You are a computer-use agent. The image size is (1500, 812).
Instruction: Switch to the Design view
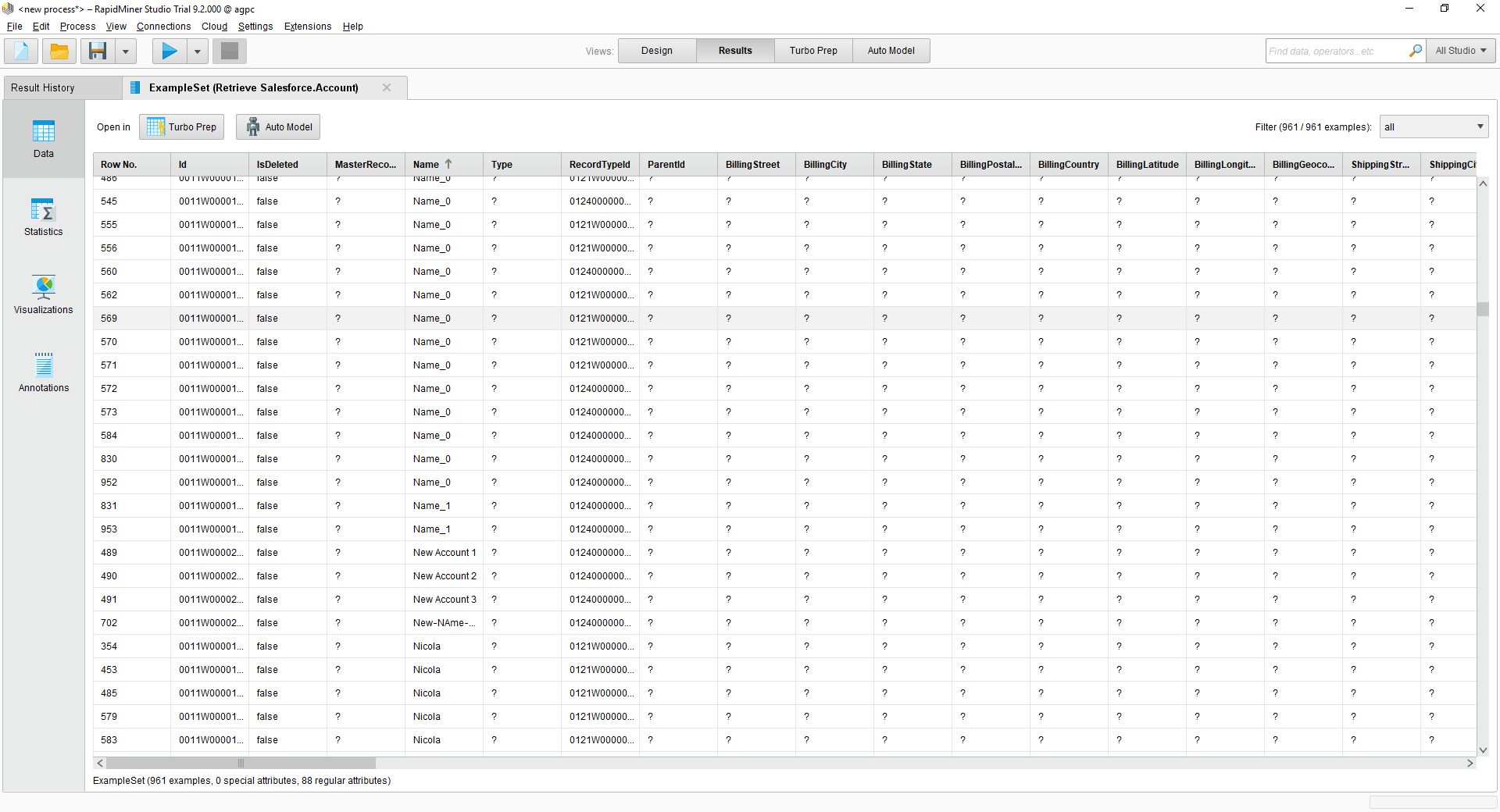tap(656, 50)
